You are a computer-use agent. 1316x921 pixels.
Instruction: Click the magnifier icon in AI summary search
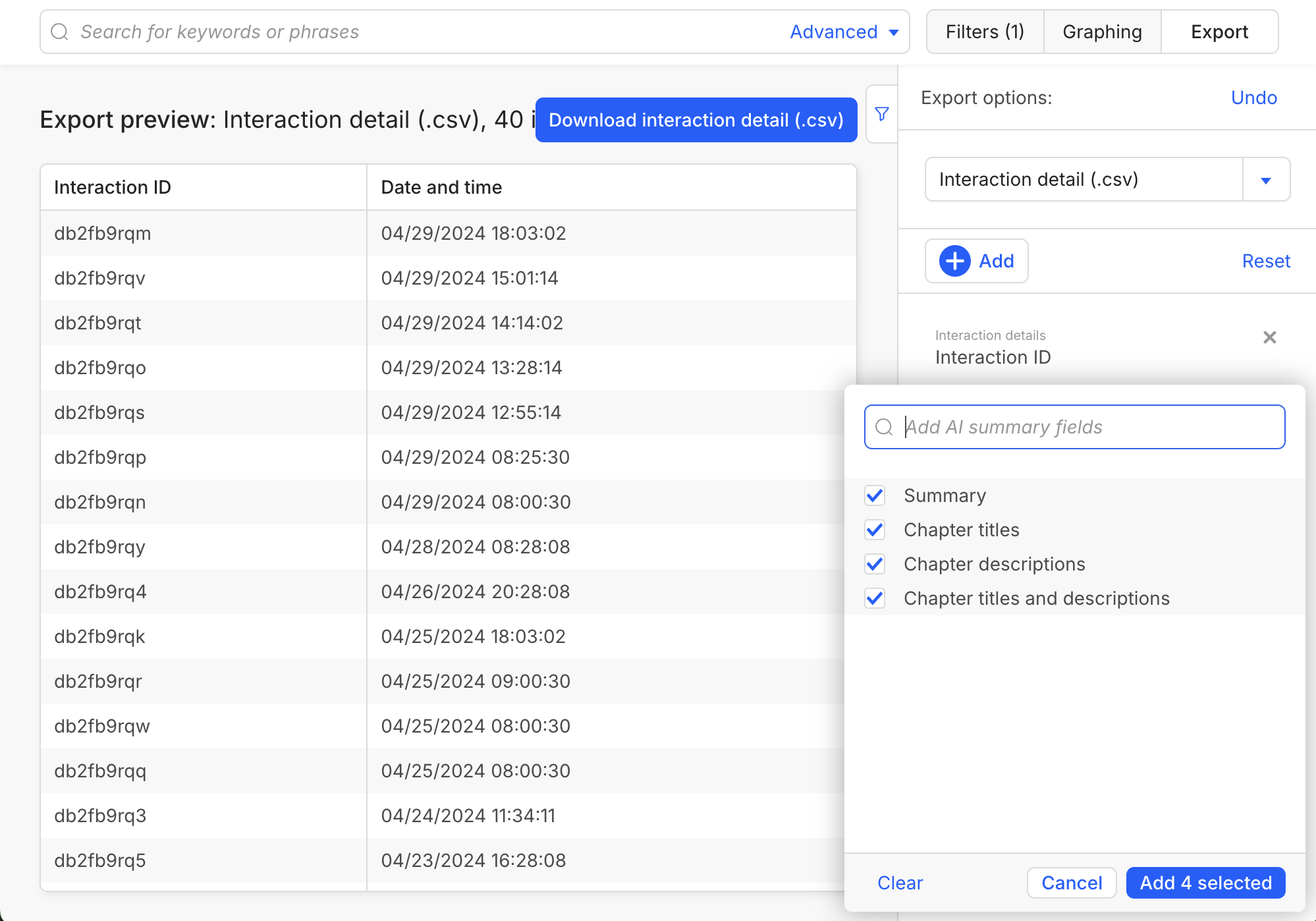pyautogui.click(x=884, y=427)
